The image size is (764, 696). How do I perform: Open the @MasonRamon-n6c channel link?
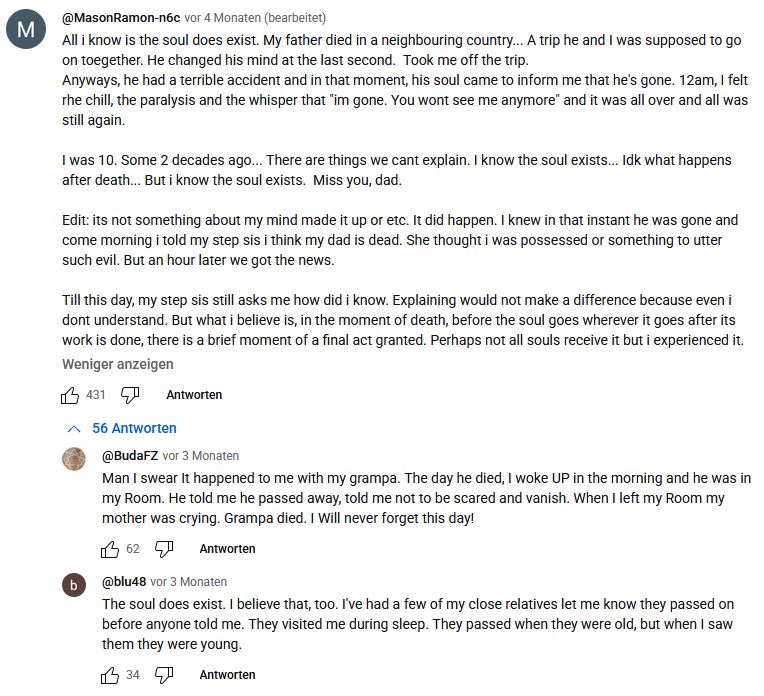click(x=121, y=18)
